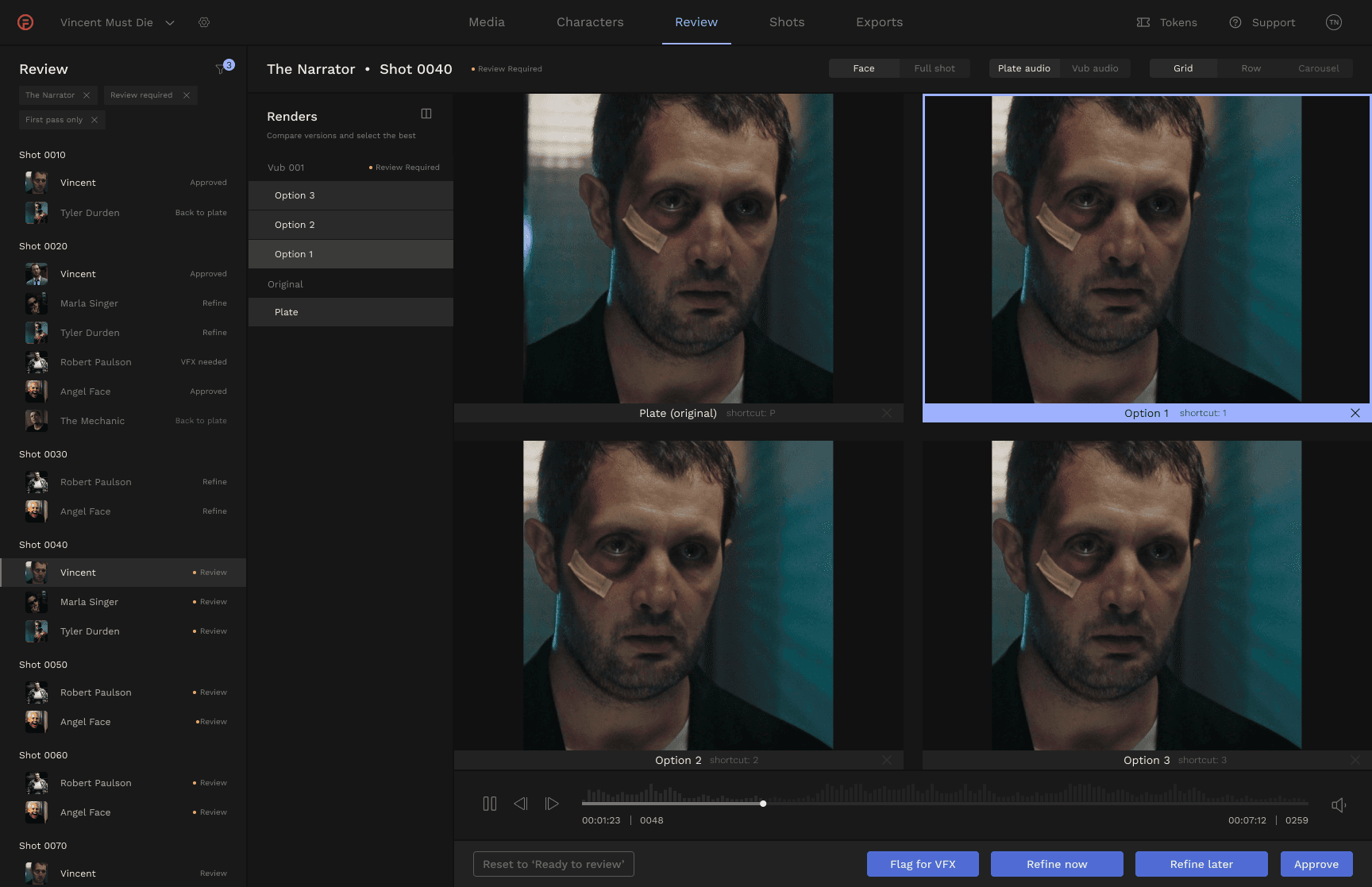1372x887 pixels.
Task: Open Vincent in Shot 0070
Action: tap(123, 874)
